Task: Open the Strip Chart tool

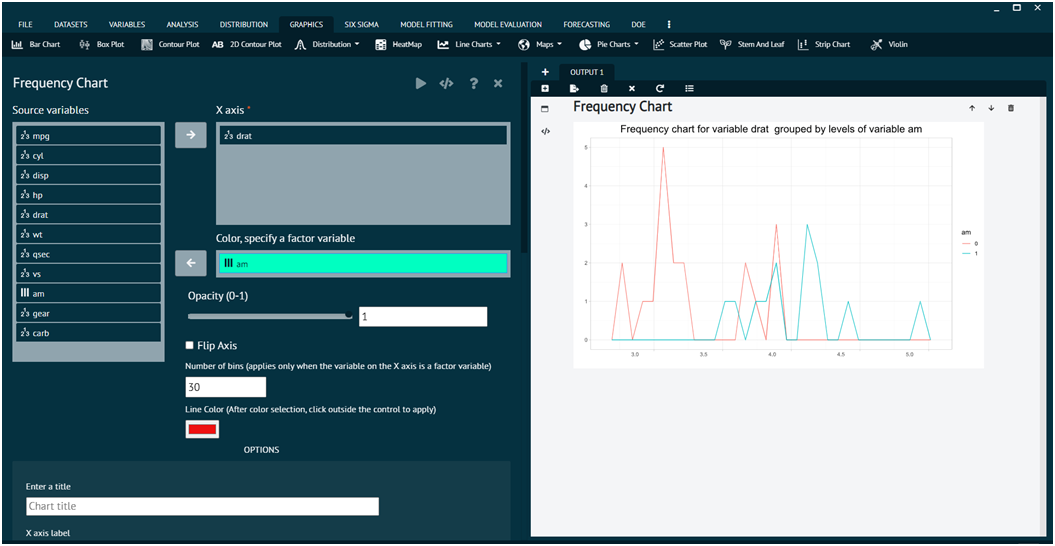Action: click(824, 44)
